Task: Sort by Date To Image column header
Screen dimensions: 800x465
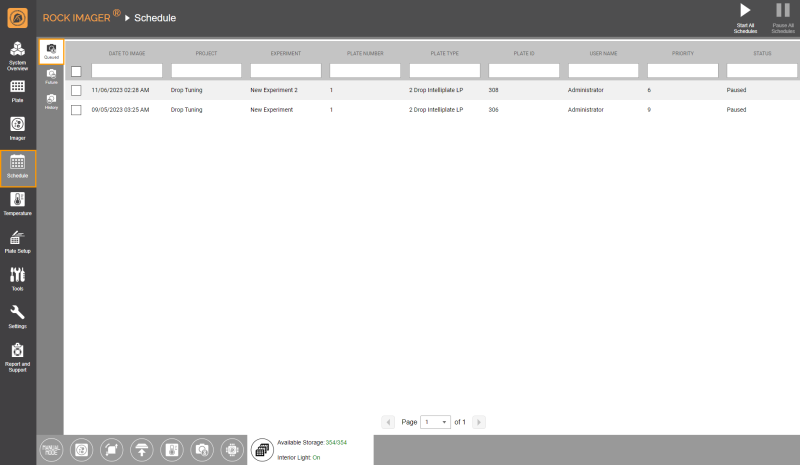Action: click(127, 53)
